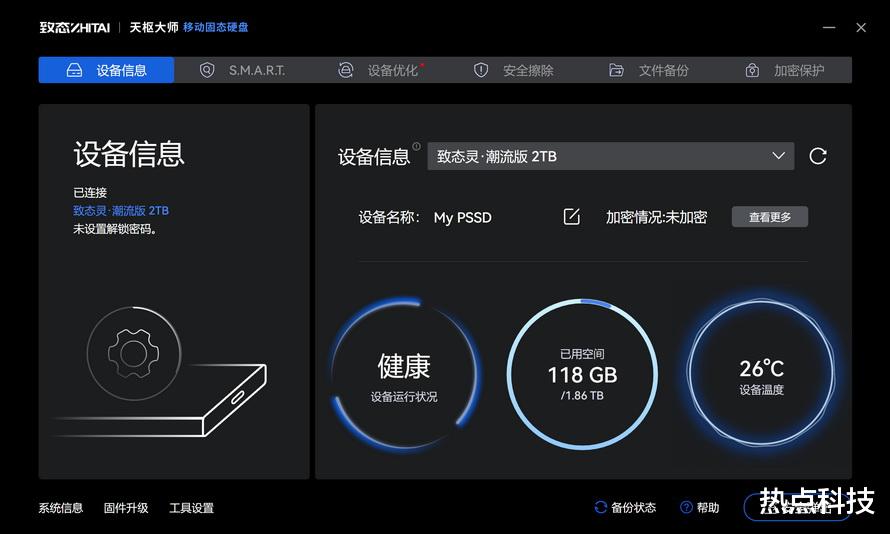
Task: Switch to the 加密保护 tab
Action: tap(784, 70)
